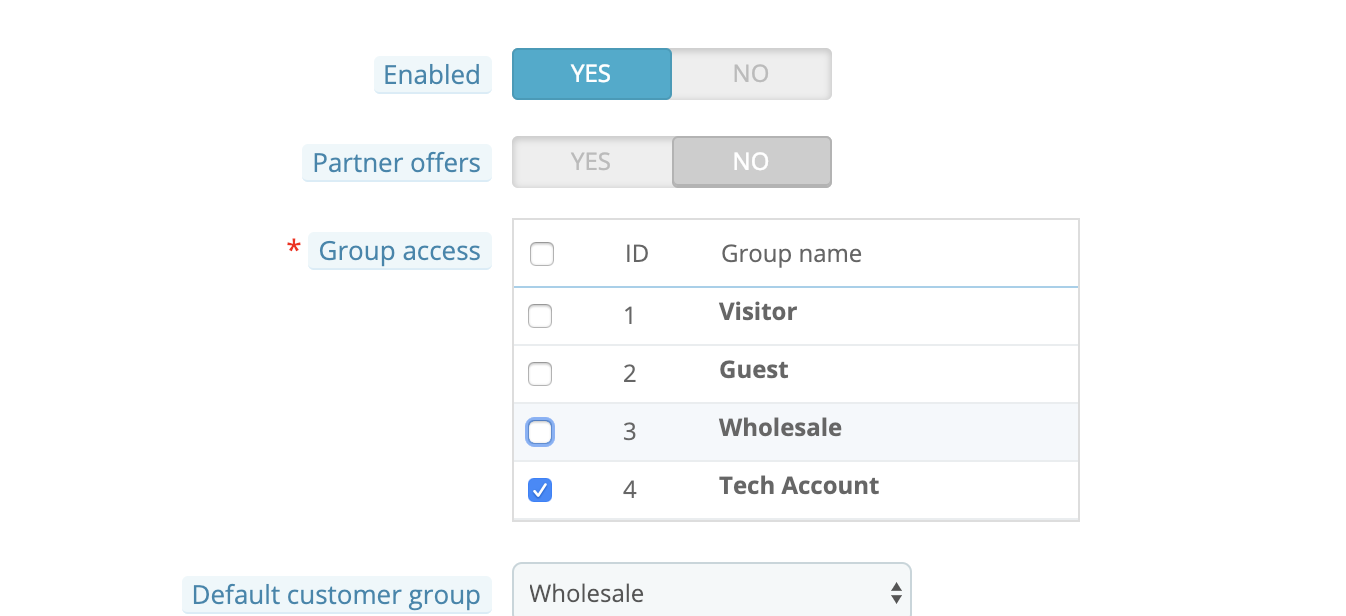The height and width of the screenshot is (616, 1346).
Task: Click the Partner offers field label
Action: tap(397, 163)
